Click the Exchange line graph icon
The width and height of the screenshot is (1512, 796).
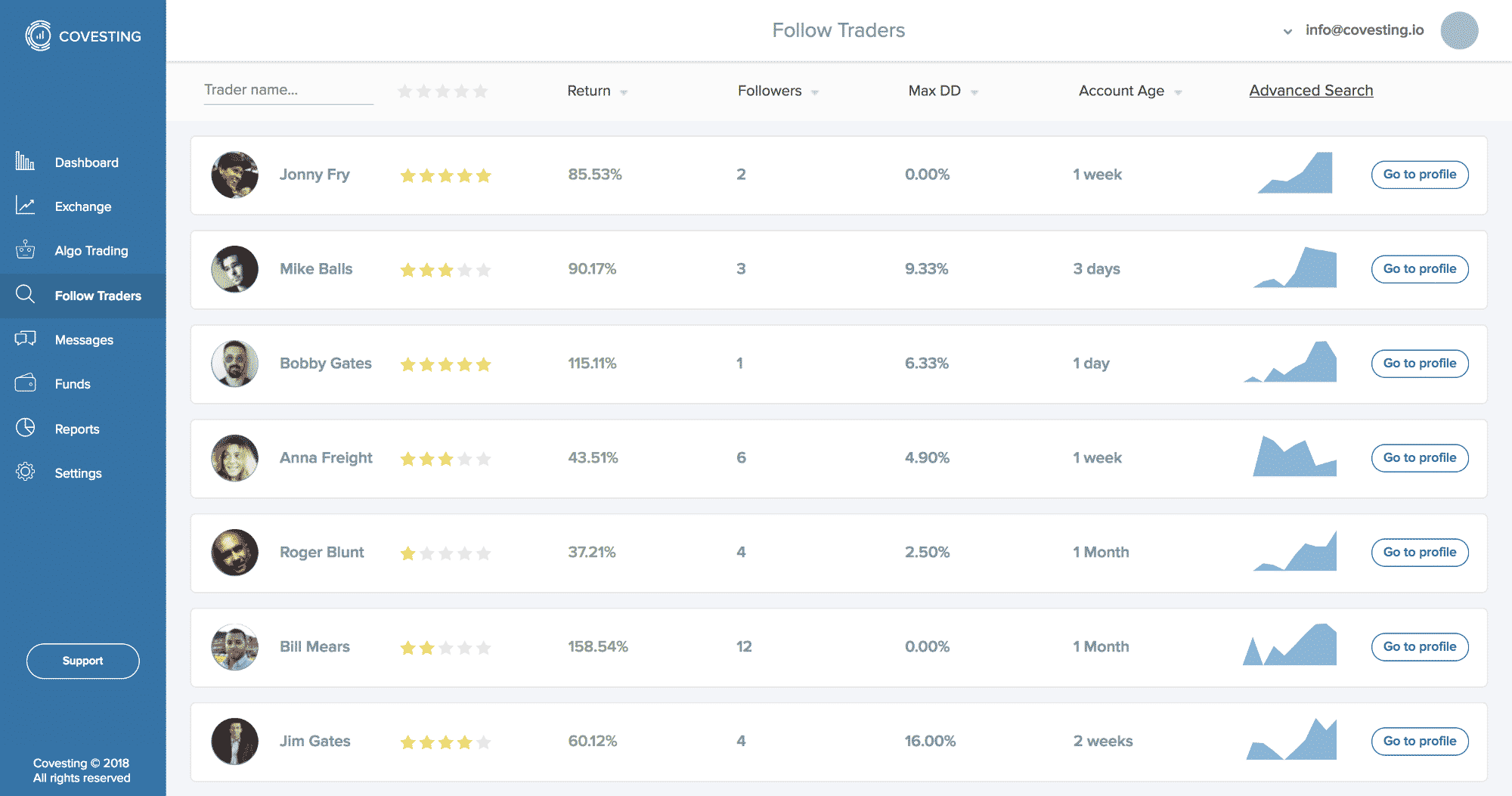[x=25, y=206]
